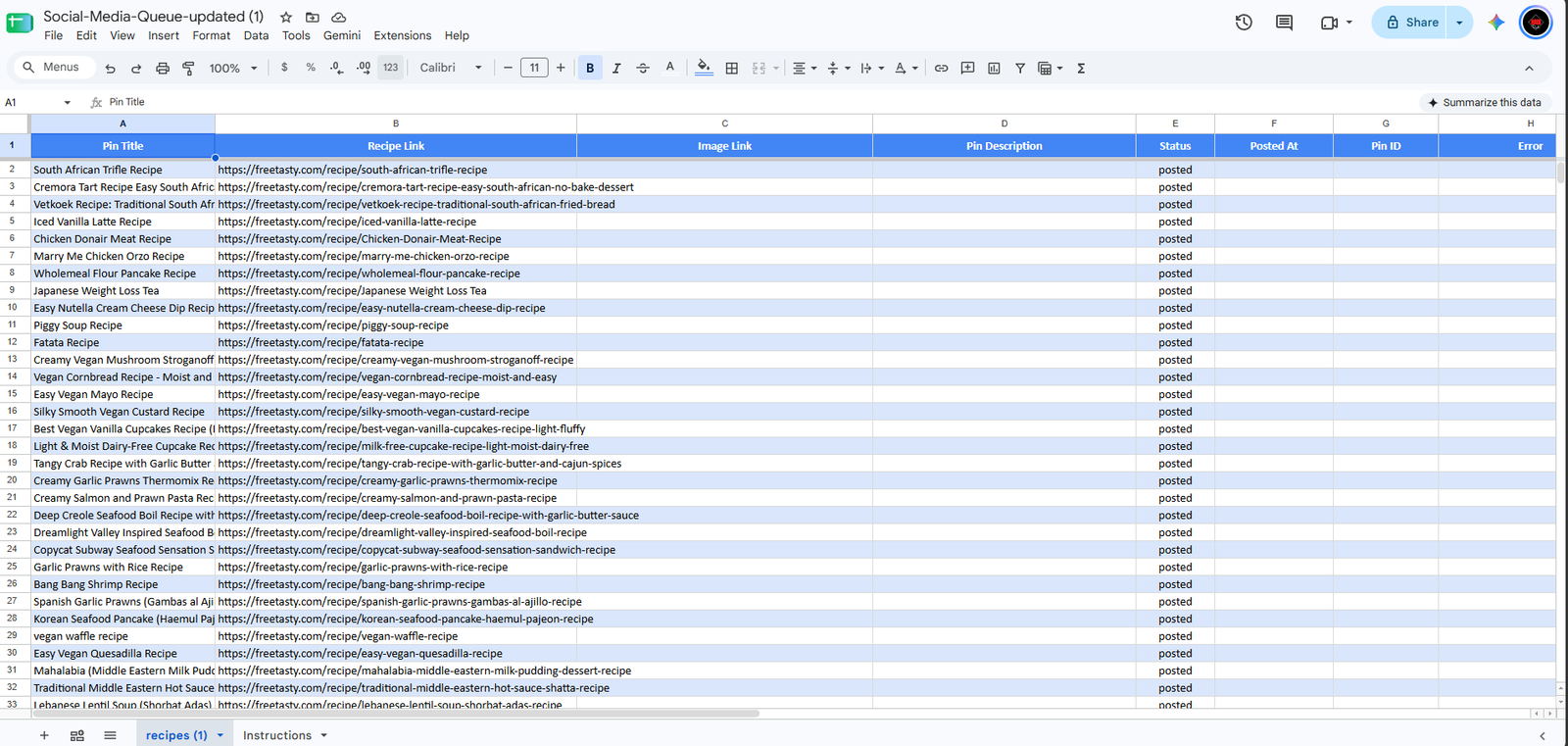
Task: Toggle bold formatting
Action: (590, 68)
